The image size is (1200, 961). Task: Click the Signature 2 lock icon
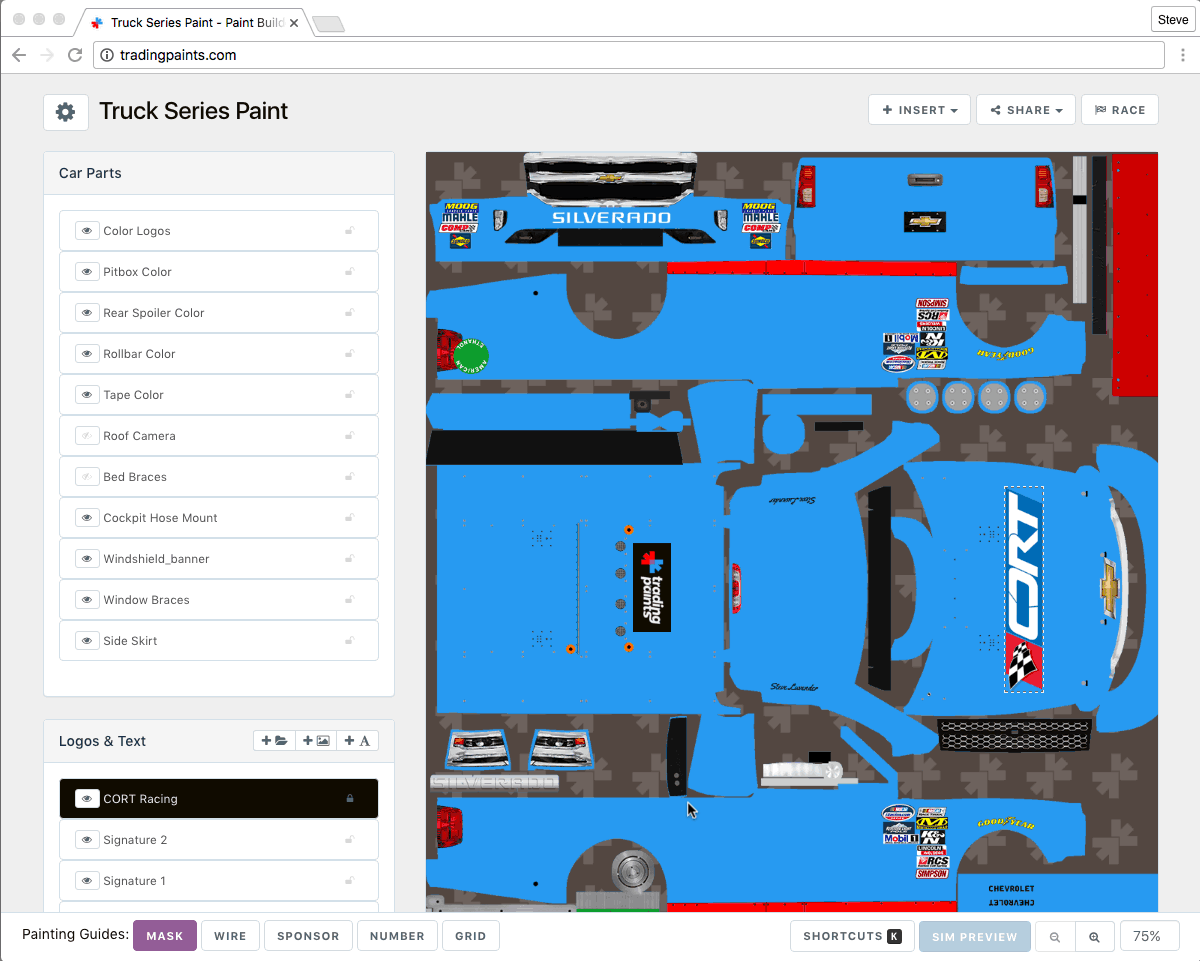pos(350,840)
